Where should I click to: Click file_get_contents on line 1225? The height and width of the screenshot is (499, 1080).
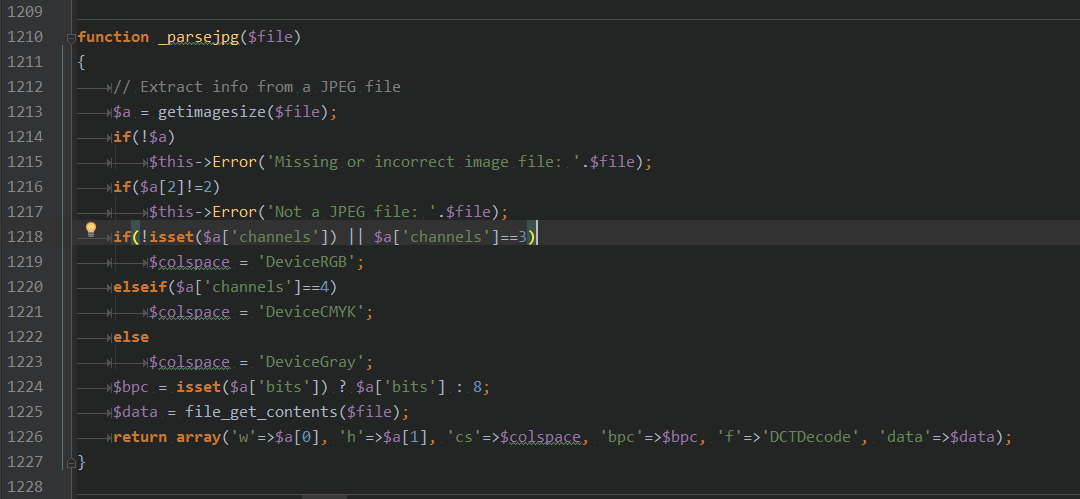click(261, 412)
